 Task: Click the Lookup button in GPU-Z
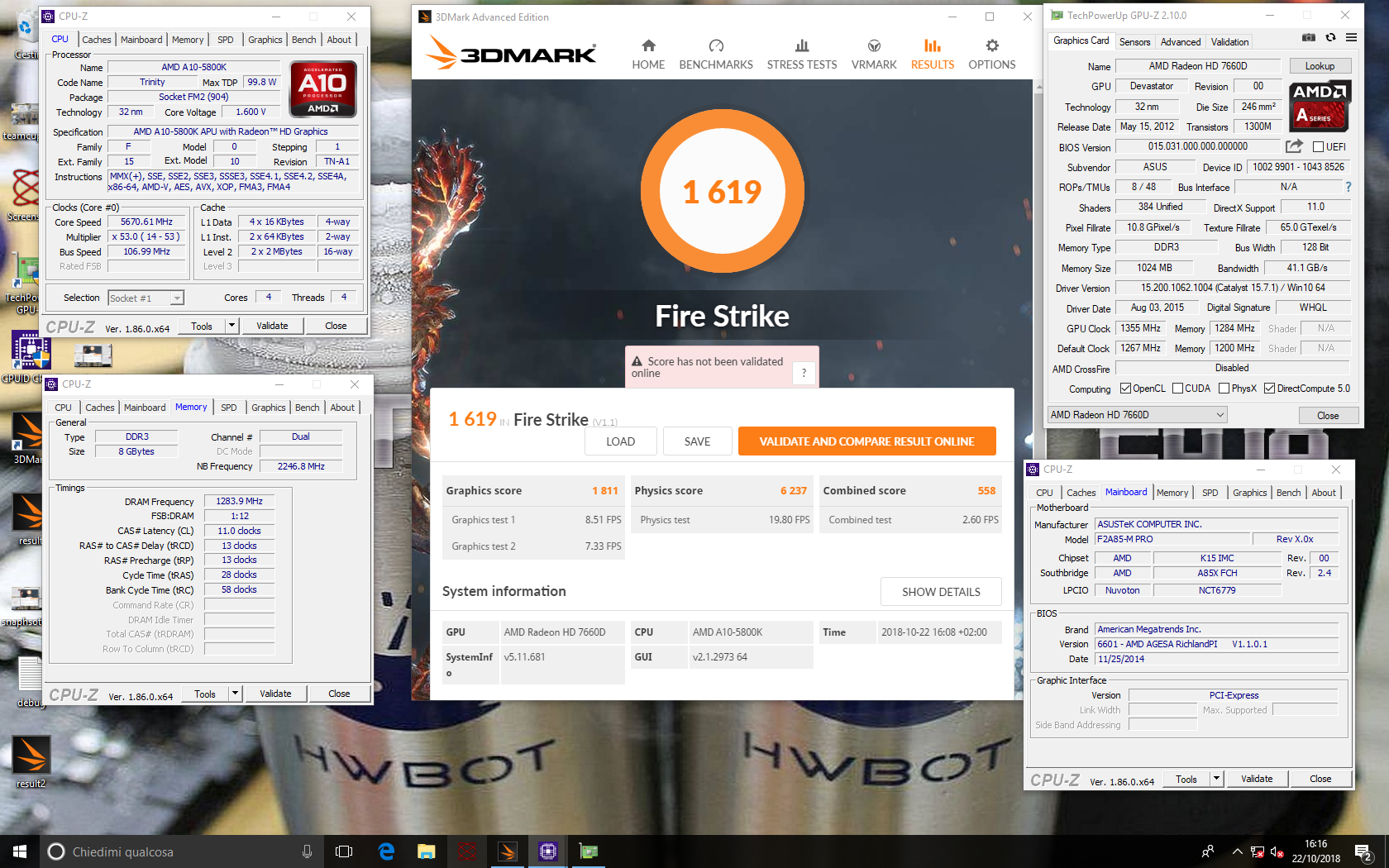click(1320, 66)
